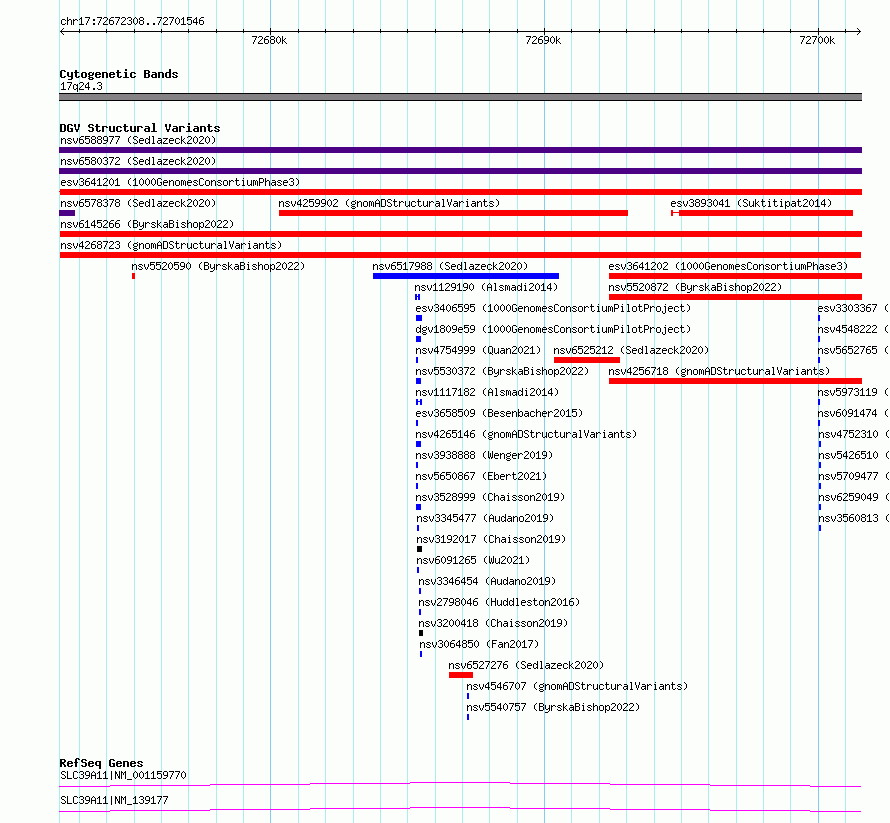Select the nsv5540757 (ByrskaBishop2022) label
This screenshot has width=890, height=823.
[553, 707]
